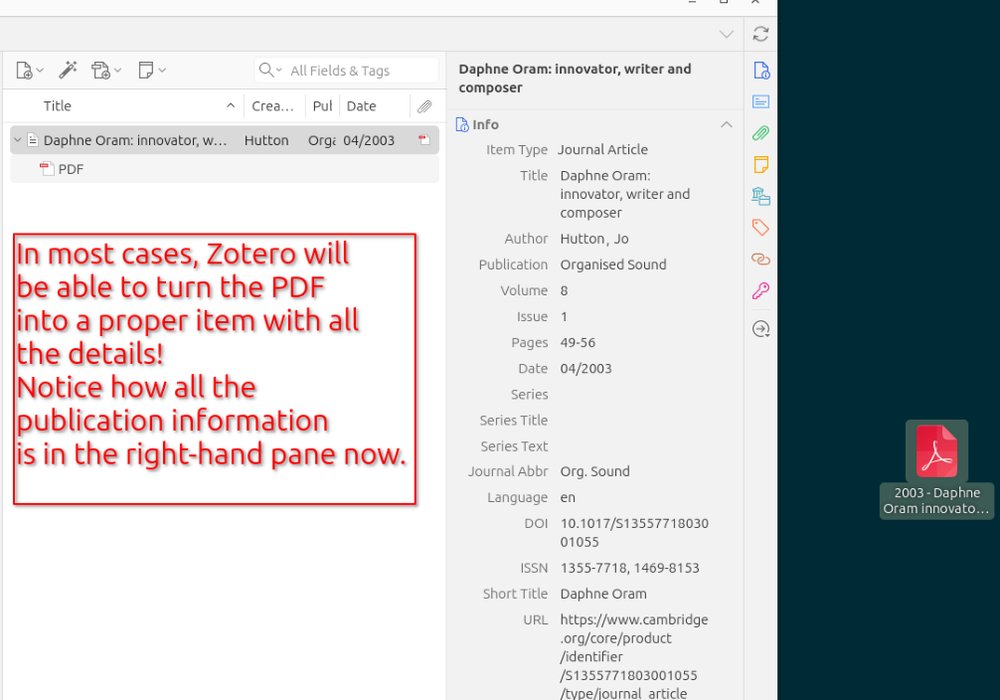Click the PDF attachment indicator in item row
The height and width of the screenshot is (700, 1000).
tap(423, 140)
